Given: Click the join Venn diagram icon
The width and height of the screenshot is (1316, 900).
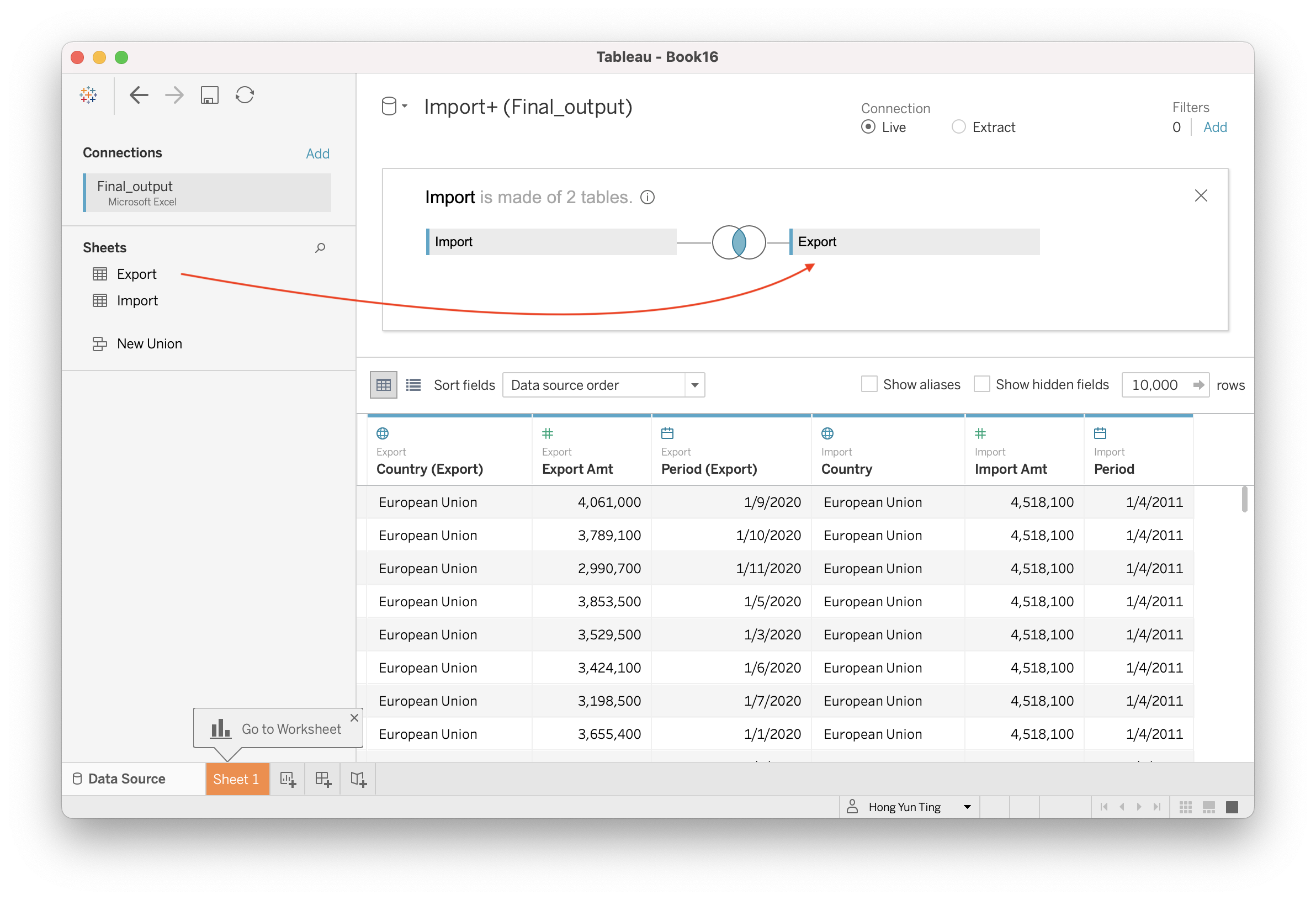Looking at the screenshot, I should [739, 242].
